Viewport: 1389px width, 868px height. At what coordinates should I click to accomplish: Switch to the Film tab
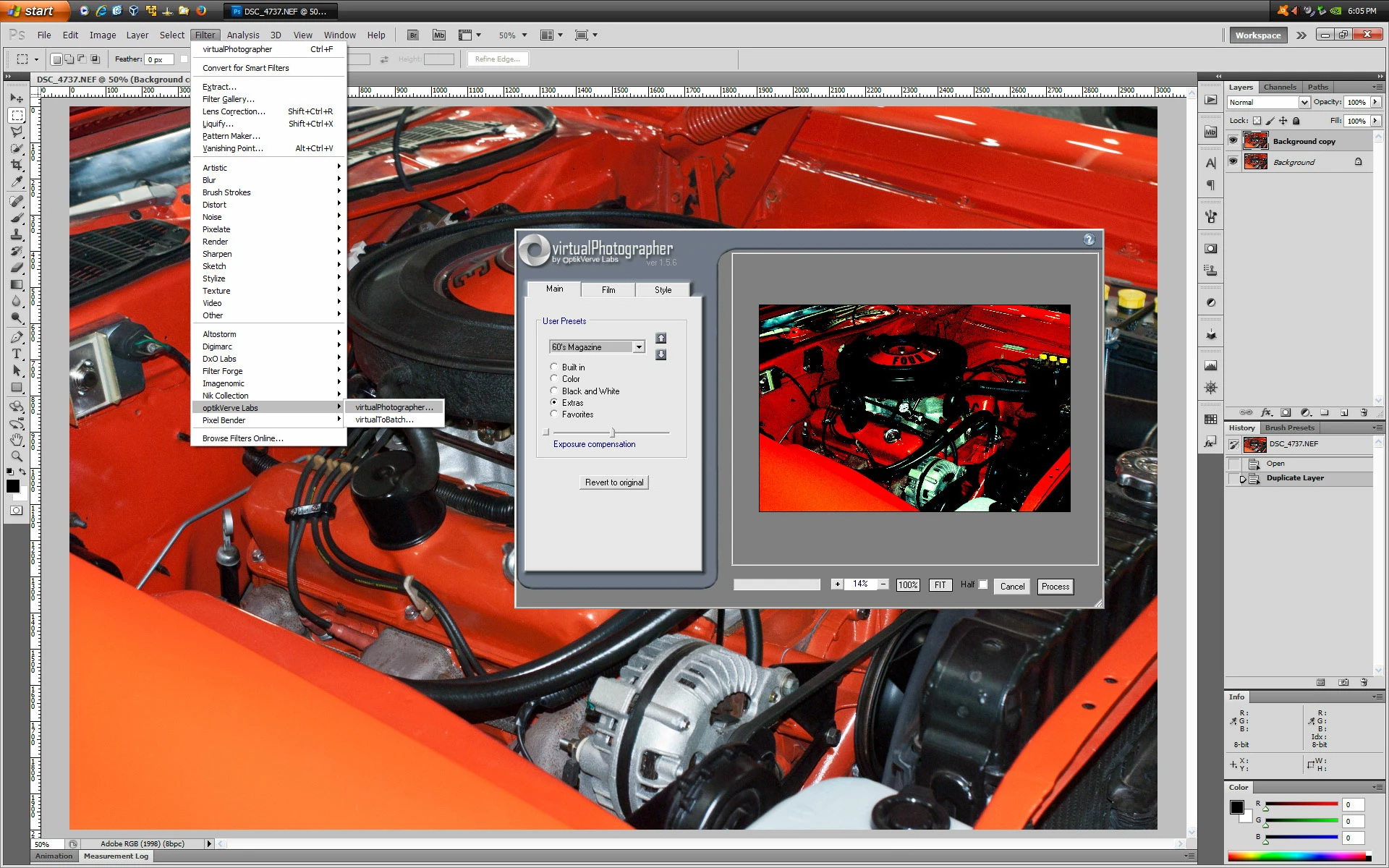608,290
